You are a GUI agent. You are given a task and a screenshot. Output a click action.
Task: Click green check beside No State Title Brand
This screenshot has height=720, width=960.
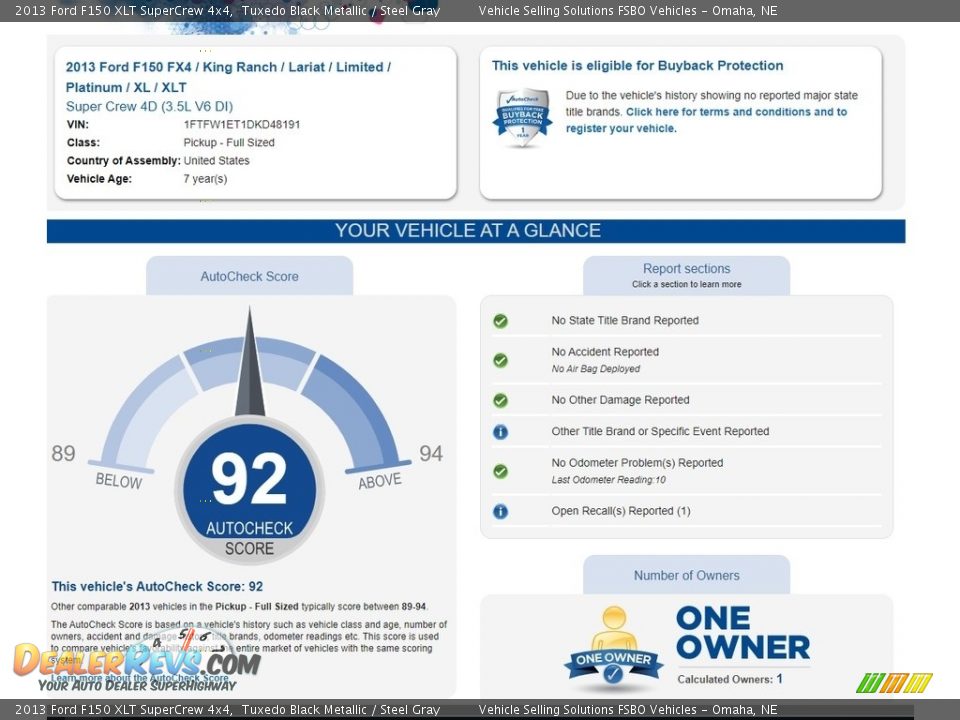click(x=500, y=321)
